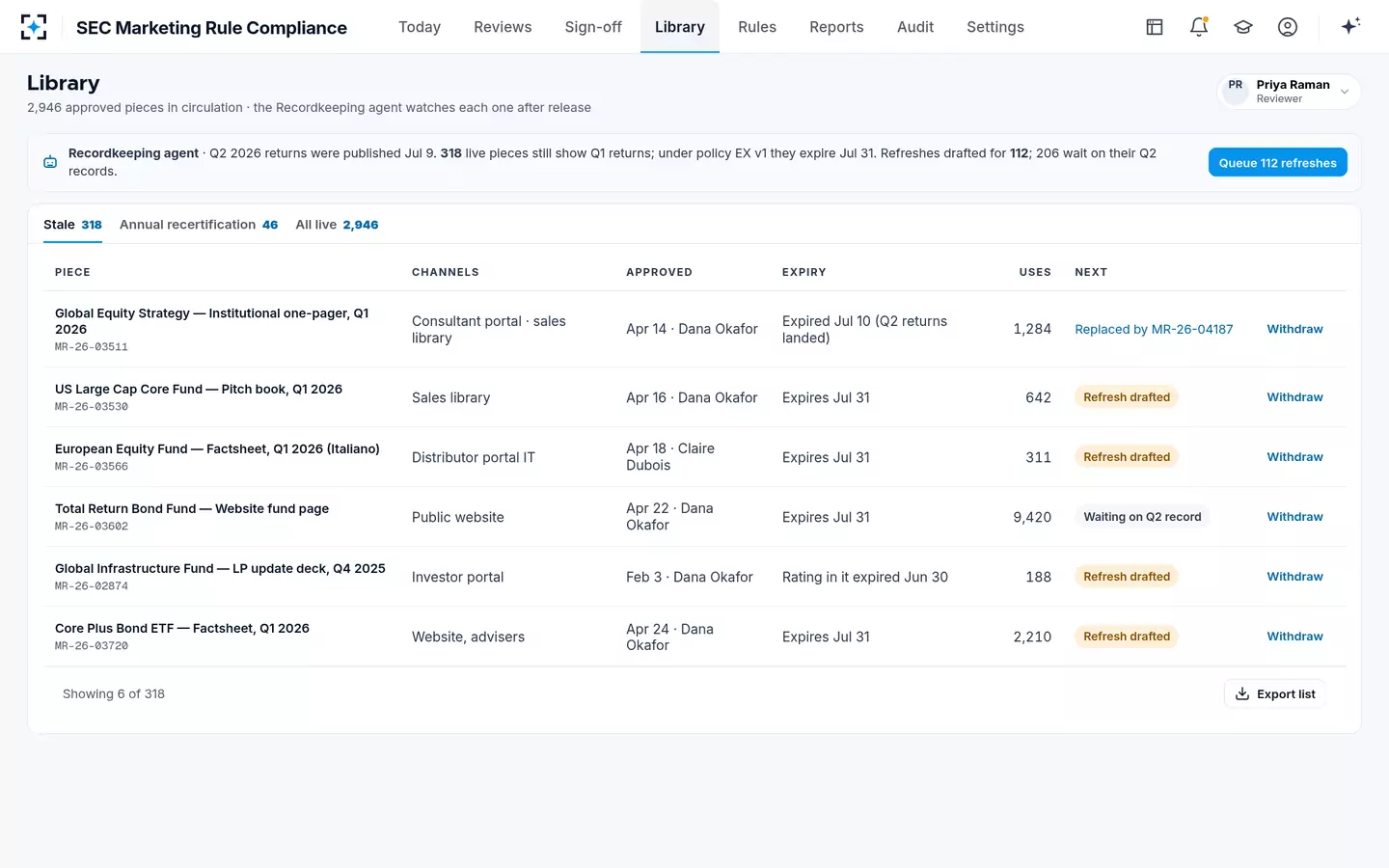Click Queue 112 refreshes button
This screenshot has height=868, width=1389.
click(1277, 162)
